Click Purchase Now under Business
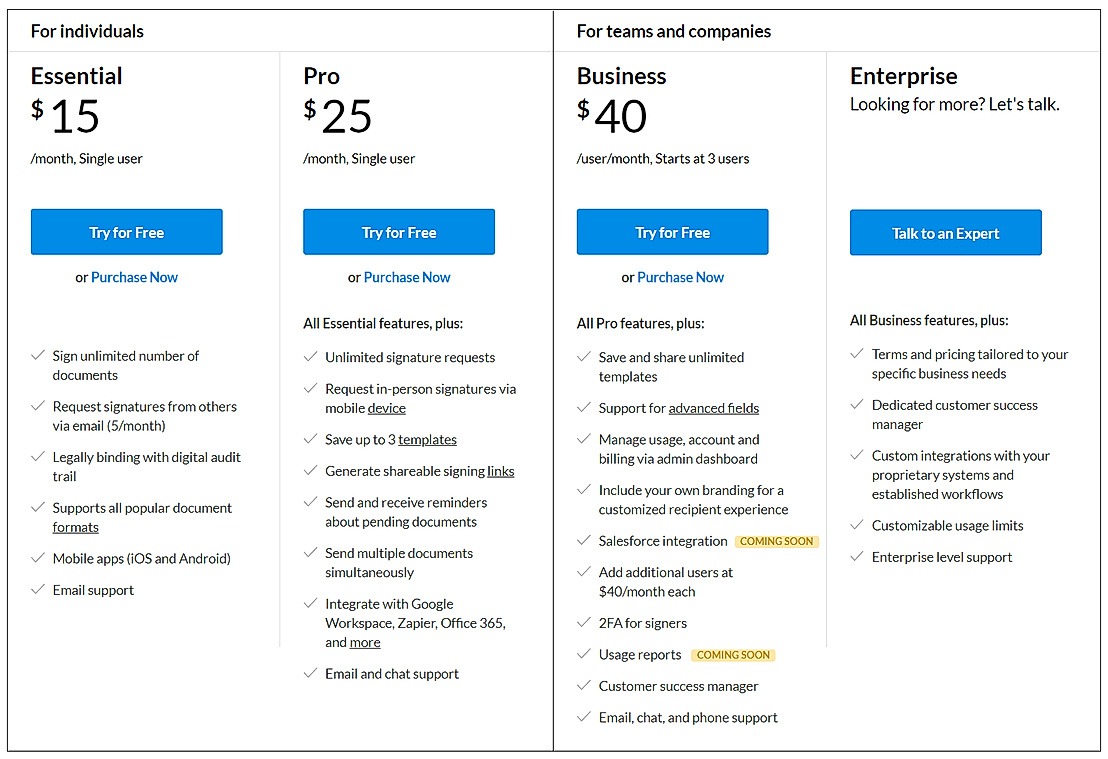This screenshot has height=759, width=1108. click(x=680, y=277)
